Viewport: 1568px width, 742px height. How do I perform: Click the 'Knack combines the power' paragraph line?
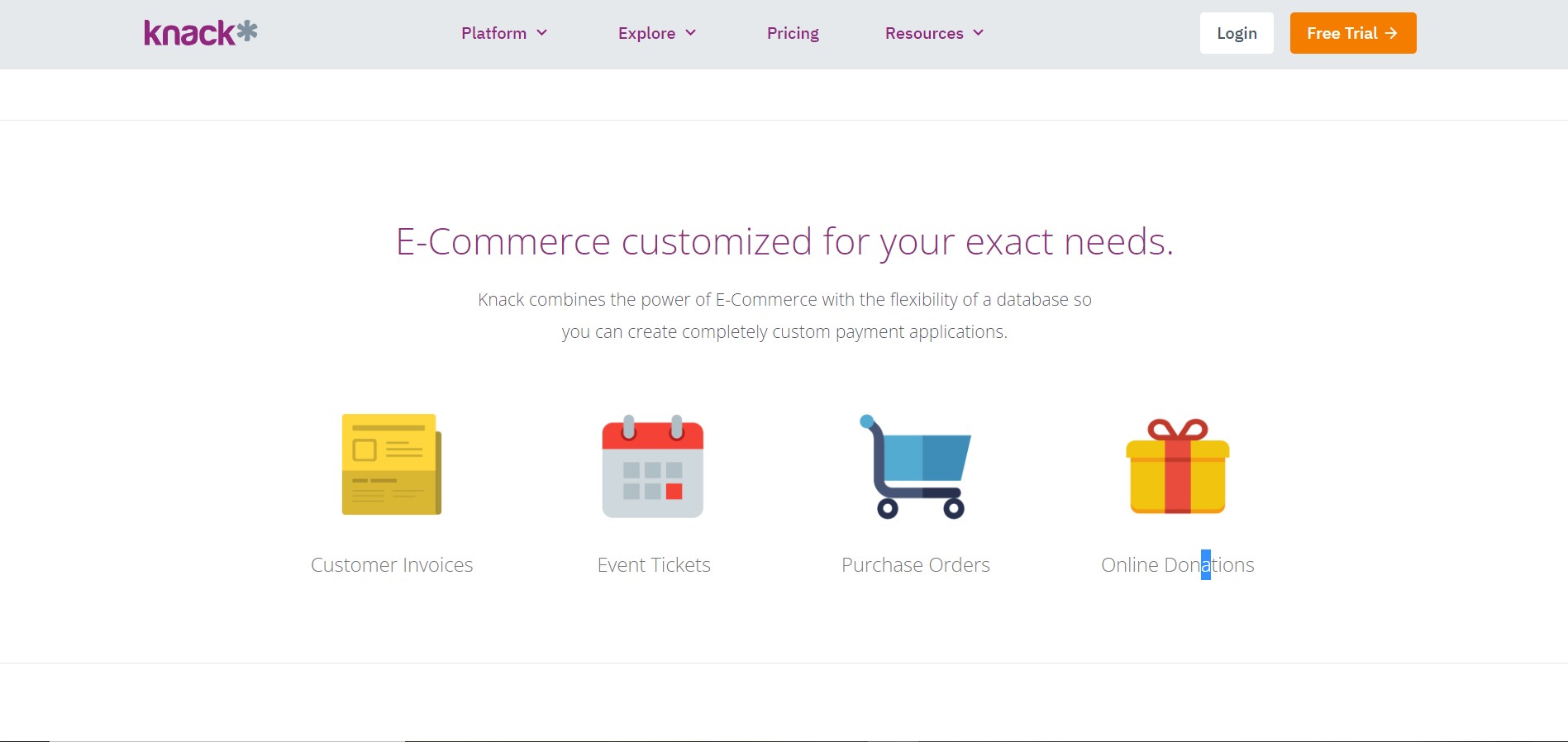(x=784, y=300)
